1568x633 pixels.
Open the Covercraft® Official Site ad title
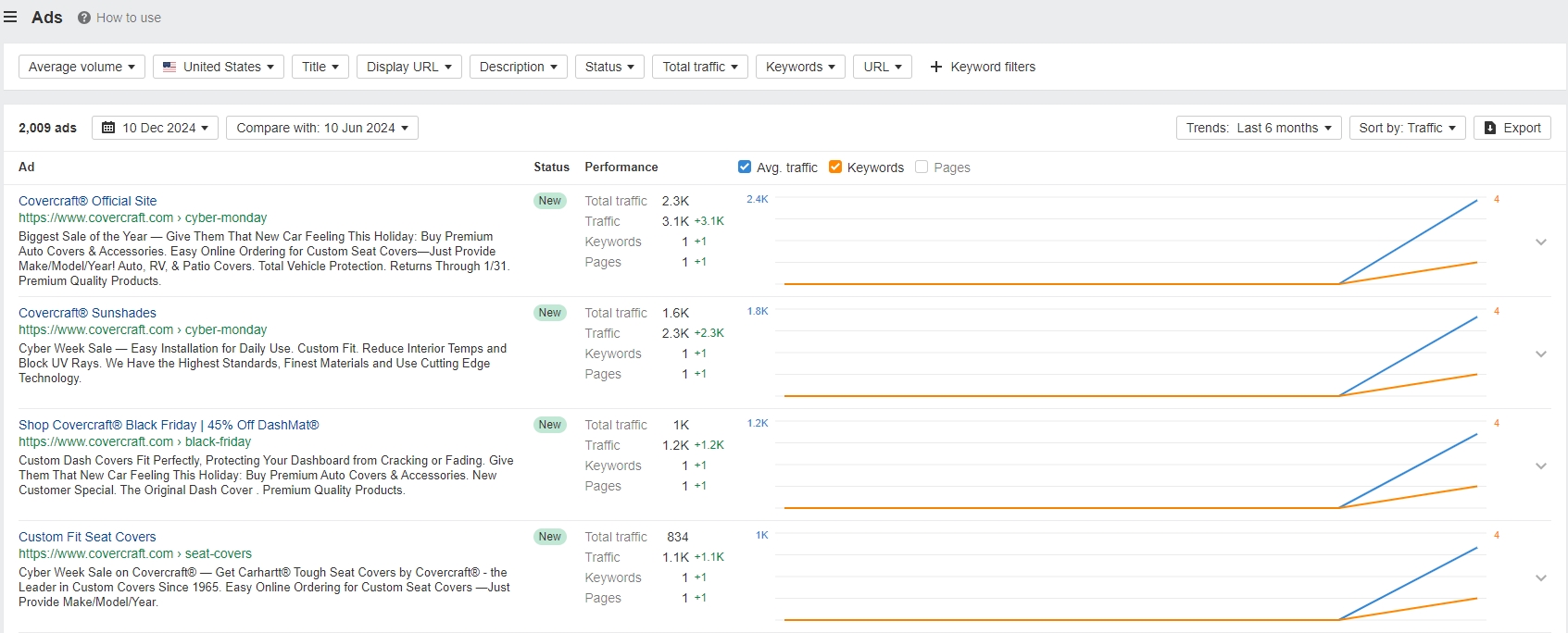click(88, 201)
